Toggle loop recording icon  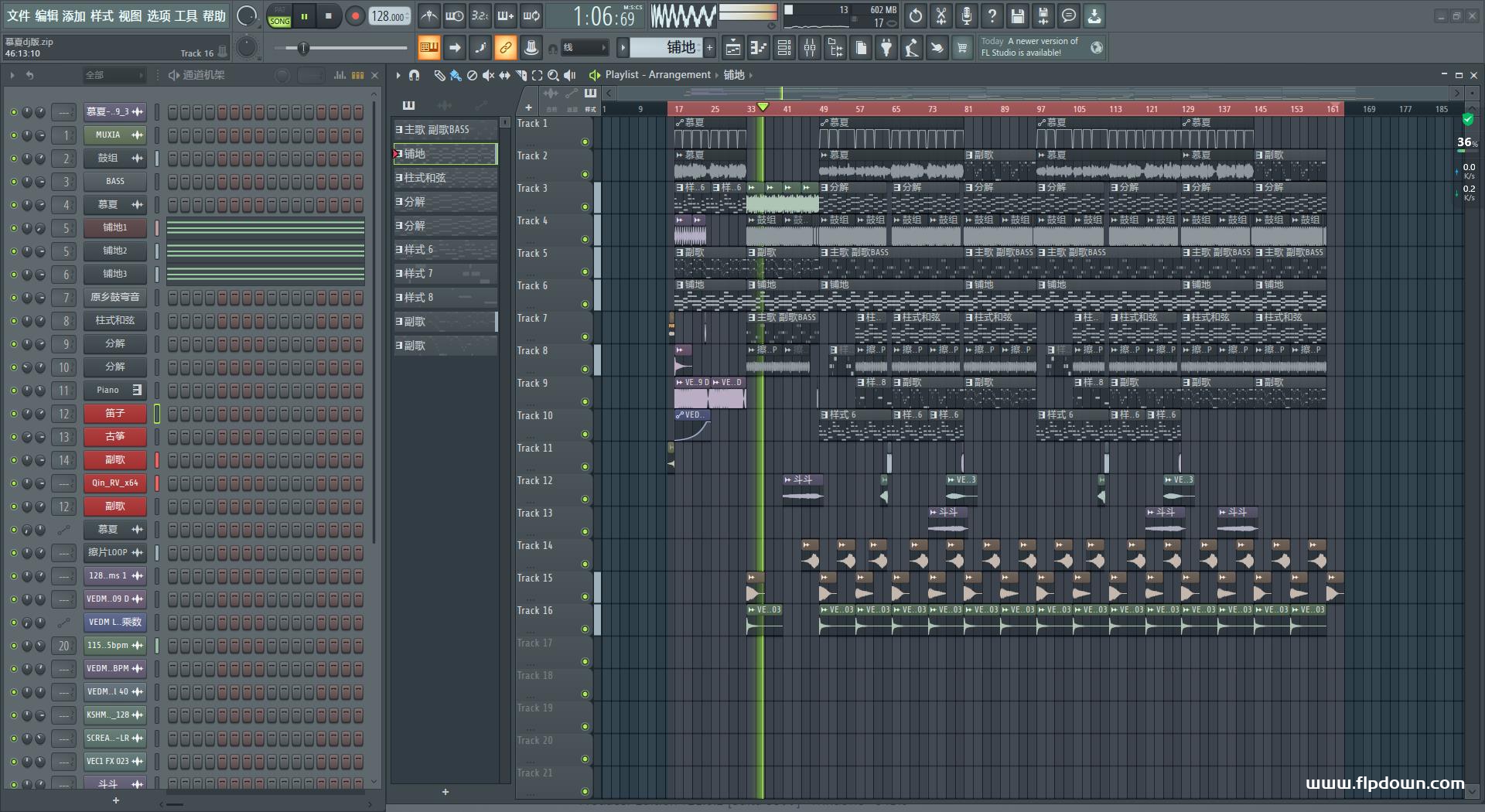tap(532, 15)
